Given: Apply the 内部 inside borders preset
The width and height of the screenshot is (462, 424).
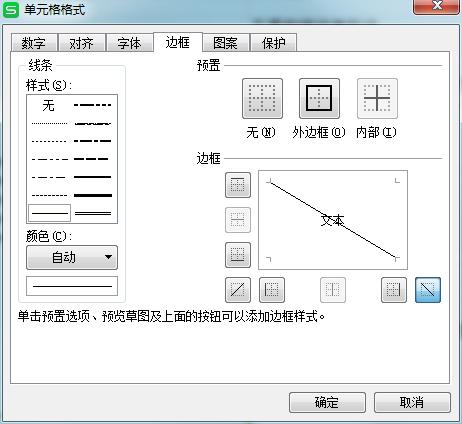Looking at the screenshot, I should [377, 99].
